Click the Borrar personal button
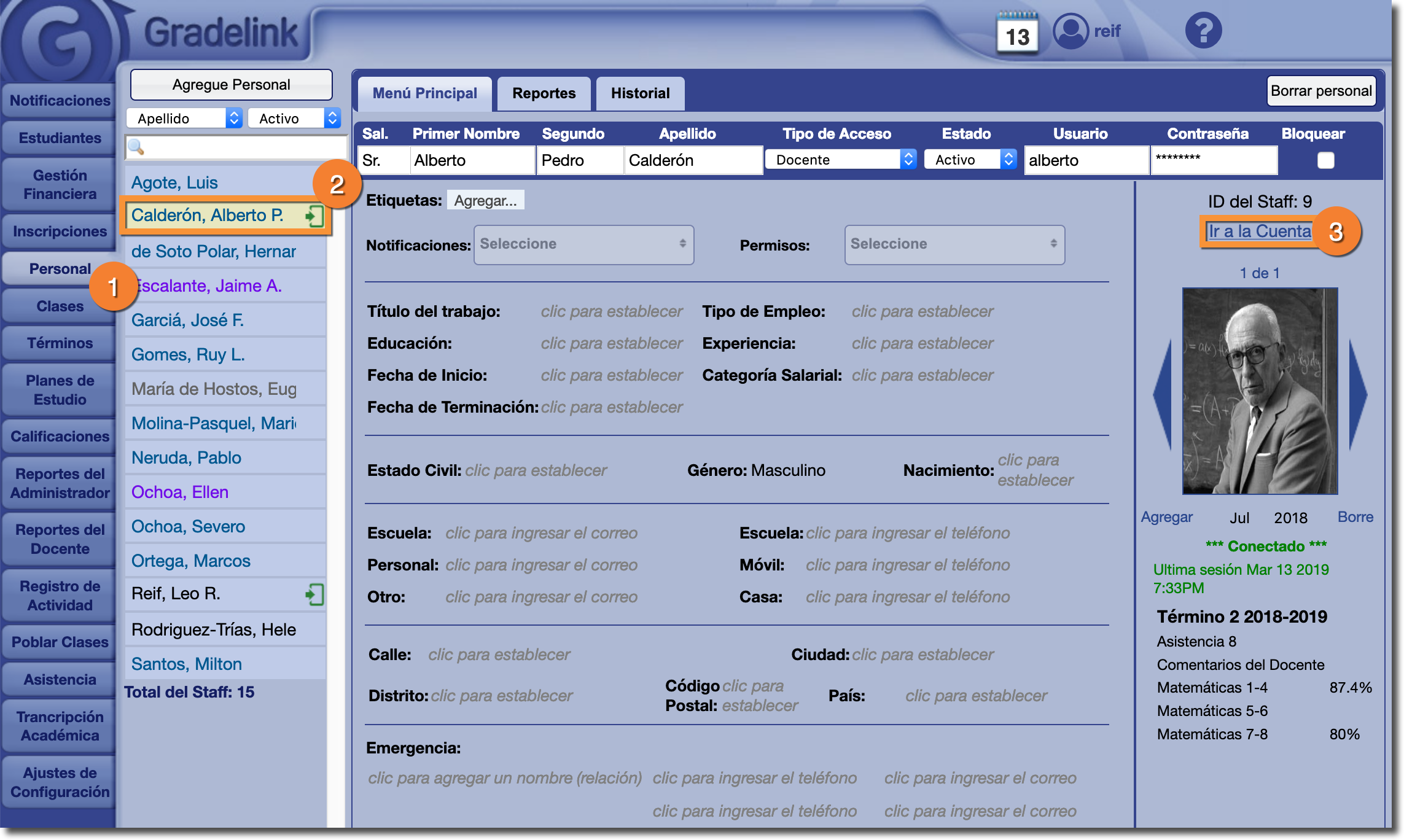Screen dimensions: 1404x840 coord(1320,91)
